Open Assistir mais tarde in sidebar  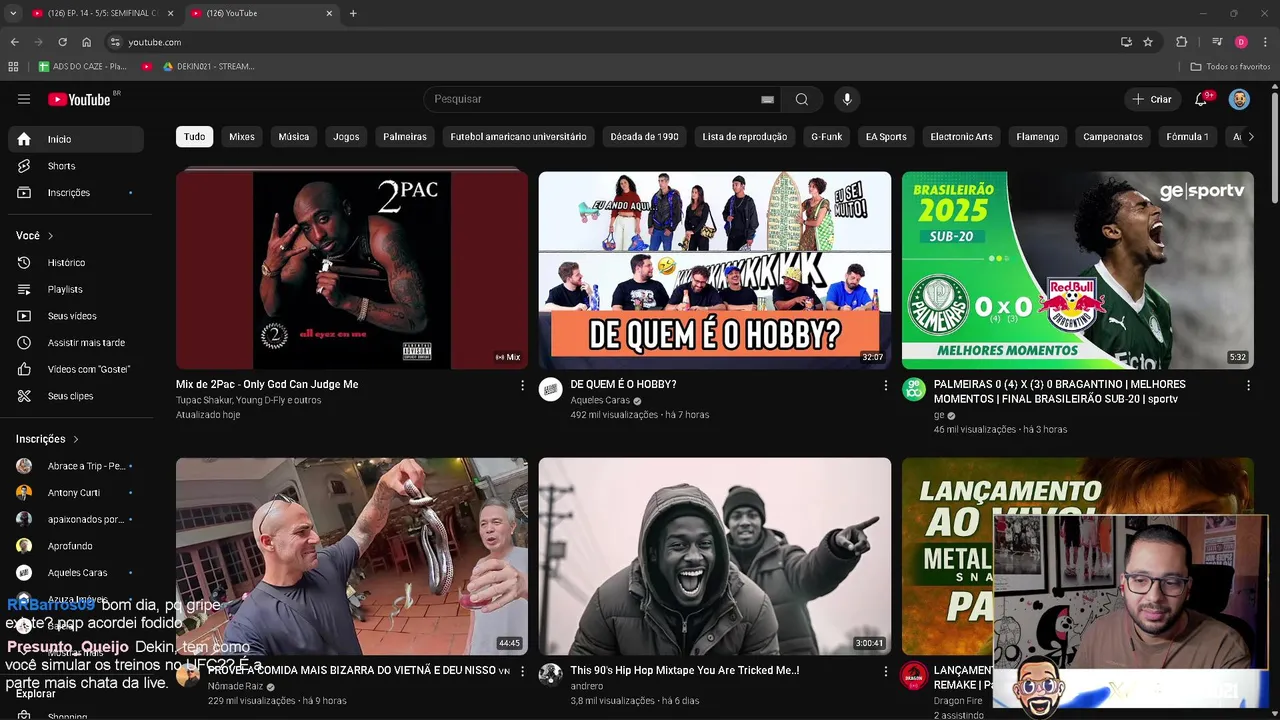click(x=76, y=342)
